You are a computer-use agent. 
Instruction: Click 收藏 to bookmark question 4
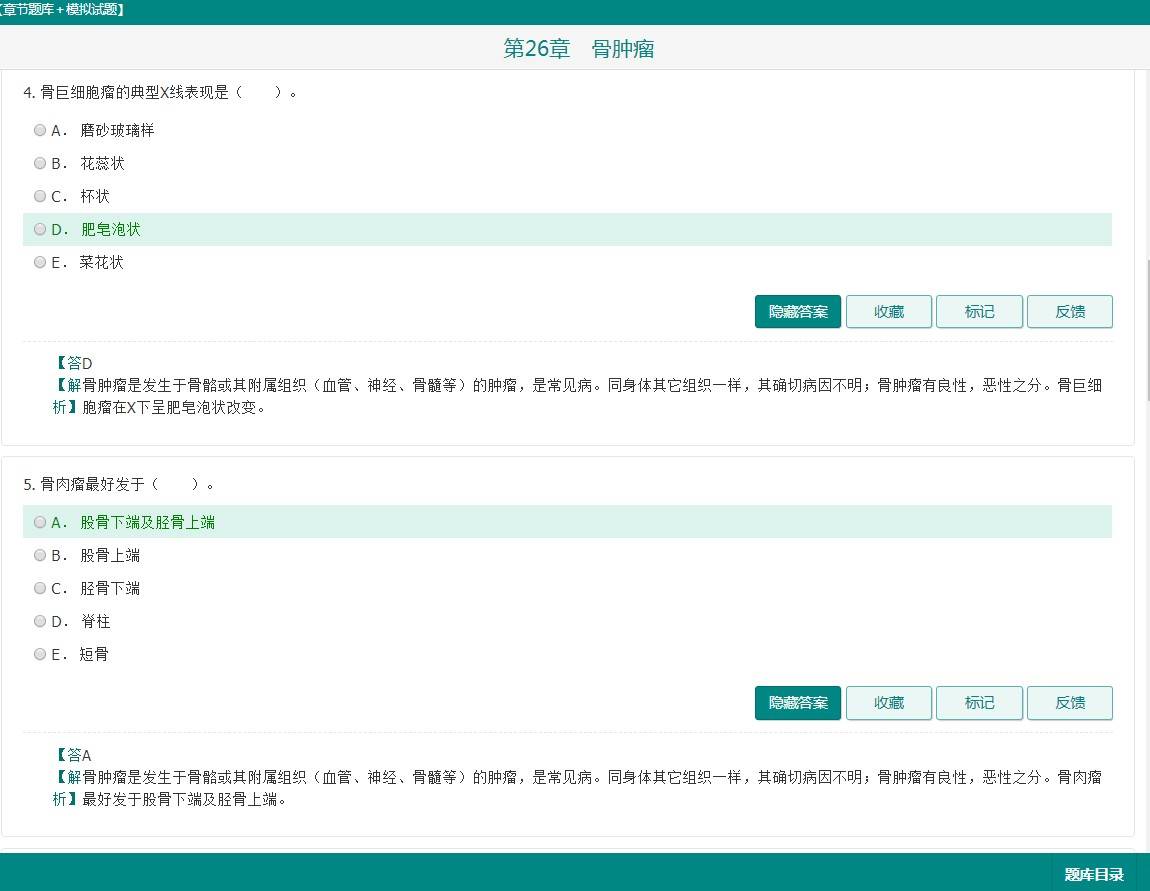coord(888,311)
